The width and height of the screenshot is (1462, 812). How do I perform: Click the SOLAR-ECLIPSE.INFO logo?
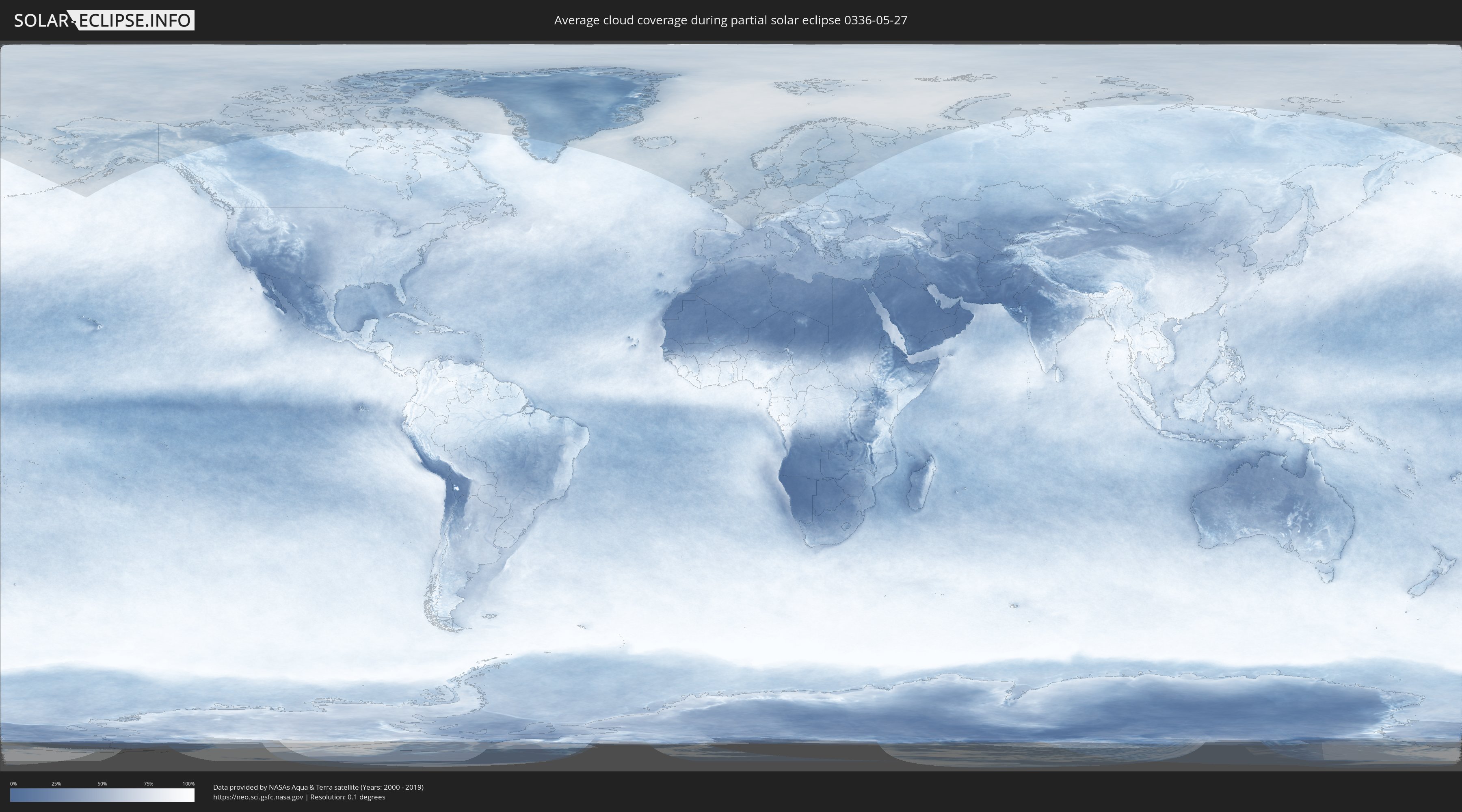pyautogui.click(x=104, y=20)
